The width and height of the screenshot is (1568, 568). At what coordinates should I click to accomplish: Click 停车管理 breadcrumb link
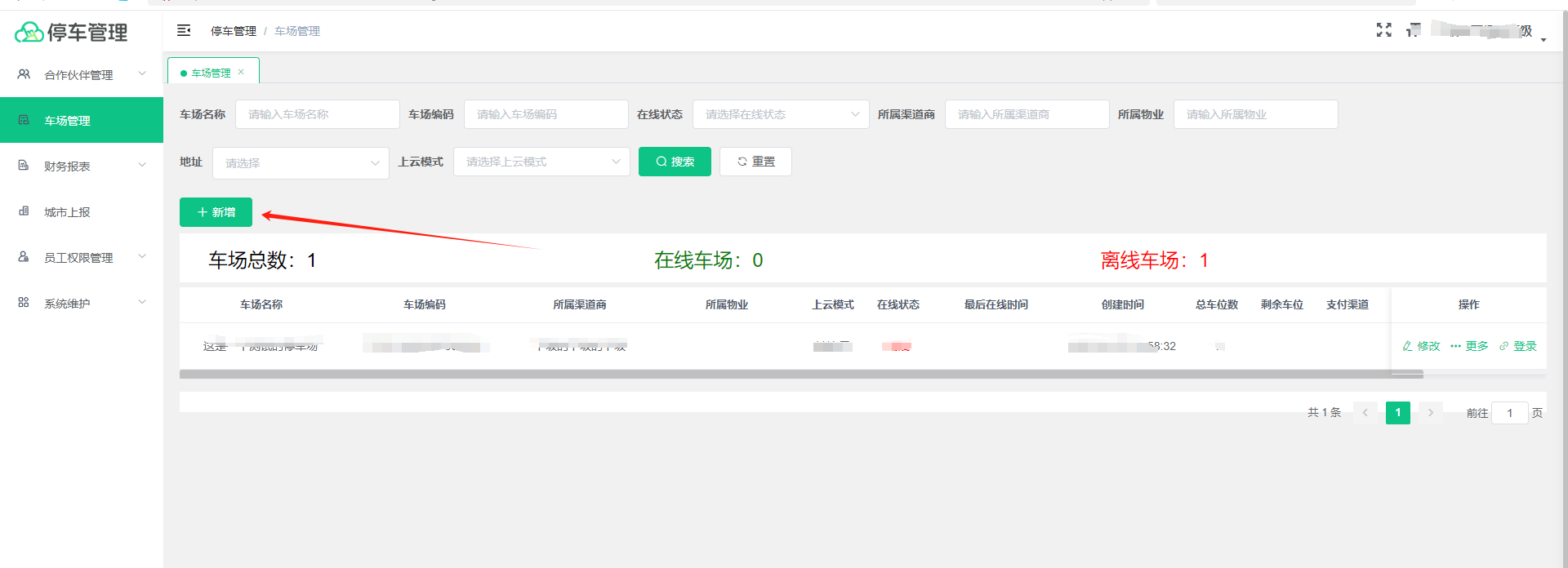(234, 31)
